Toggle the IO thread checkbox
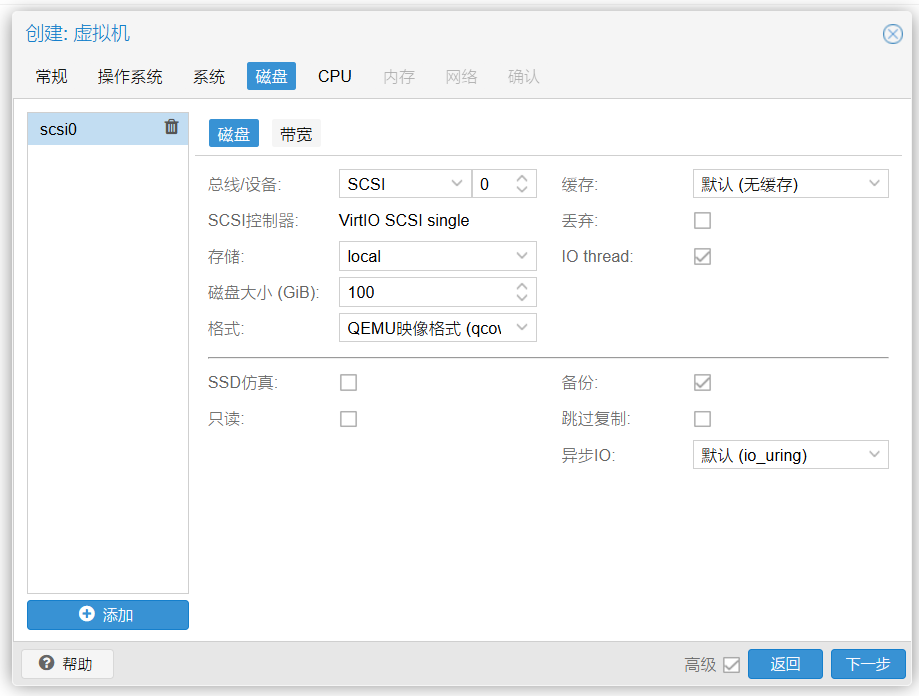The height and width of the screenshot is (696, 919). pyautogui.click(x=702, y=256)
